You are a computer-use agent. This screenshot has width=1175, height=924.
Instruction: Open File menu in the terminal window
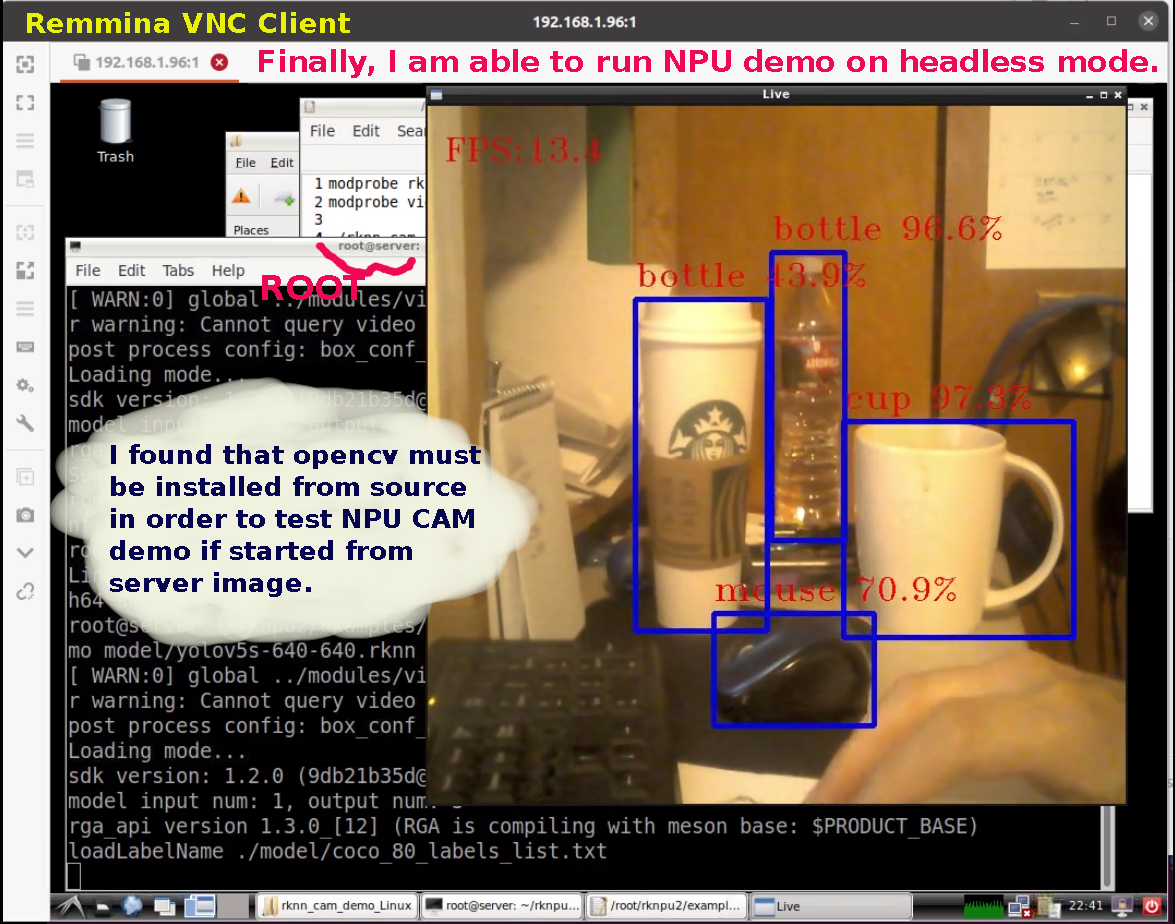(x=88, y=271)
